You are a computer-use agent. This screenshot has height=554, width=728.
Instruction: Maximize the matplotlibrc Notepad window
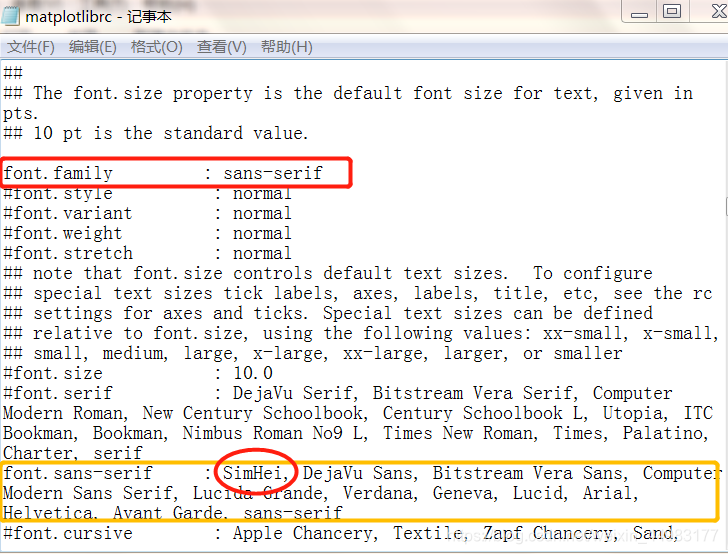671,11
